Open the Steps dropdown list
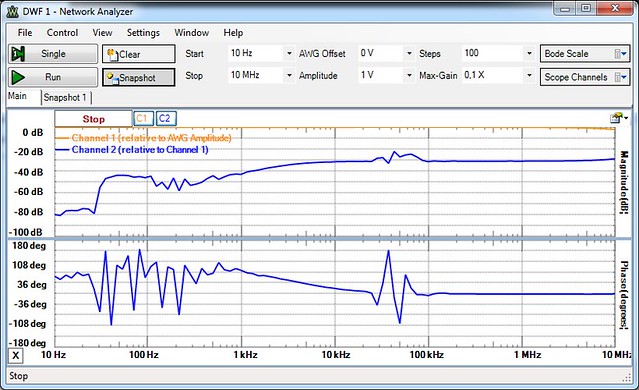This screenshot has height=390, width=639. coord(529,53)
